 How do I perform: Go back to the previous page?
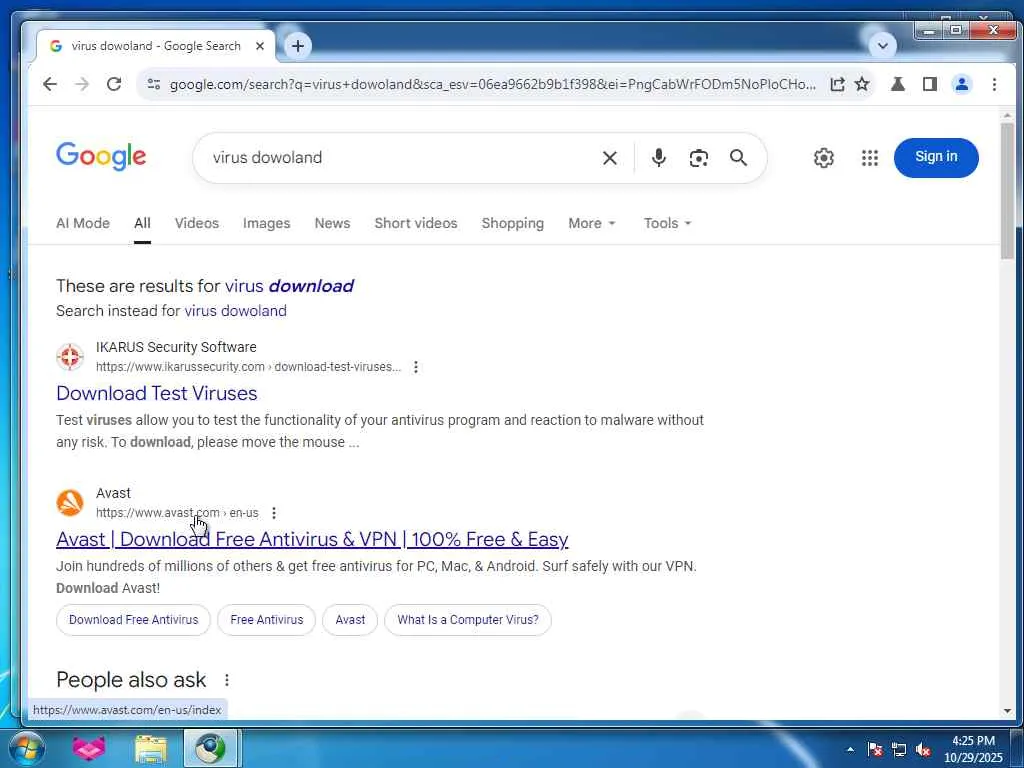50,84
